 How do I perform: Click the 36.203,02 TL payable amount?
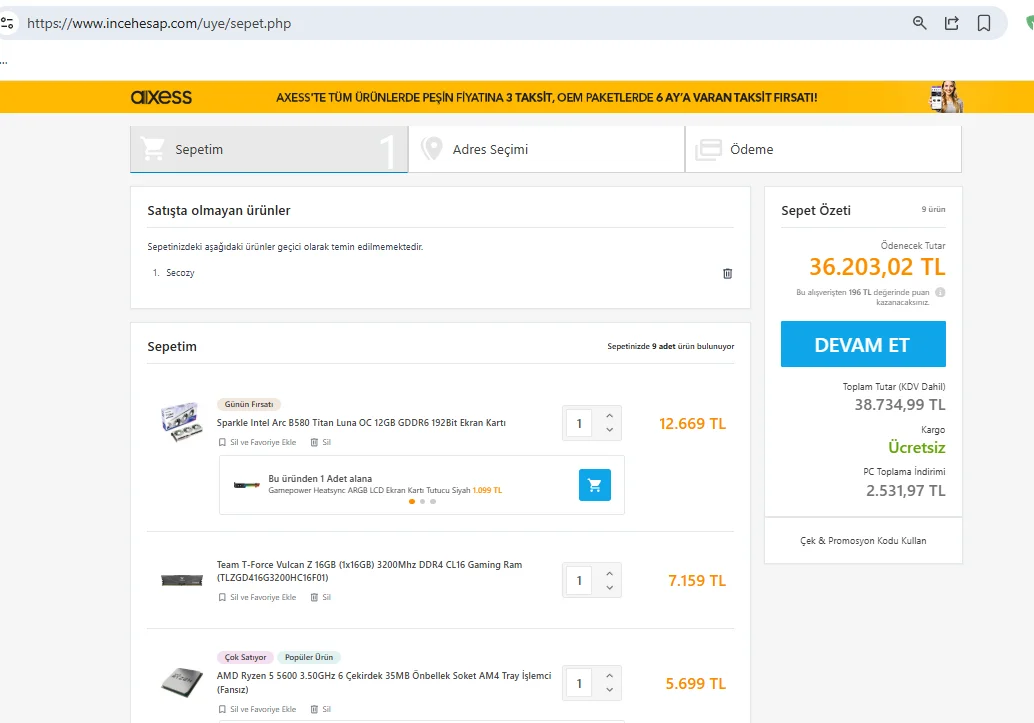pos(877,267)
